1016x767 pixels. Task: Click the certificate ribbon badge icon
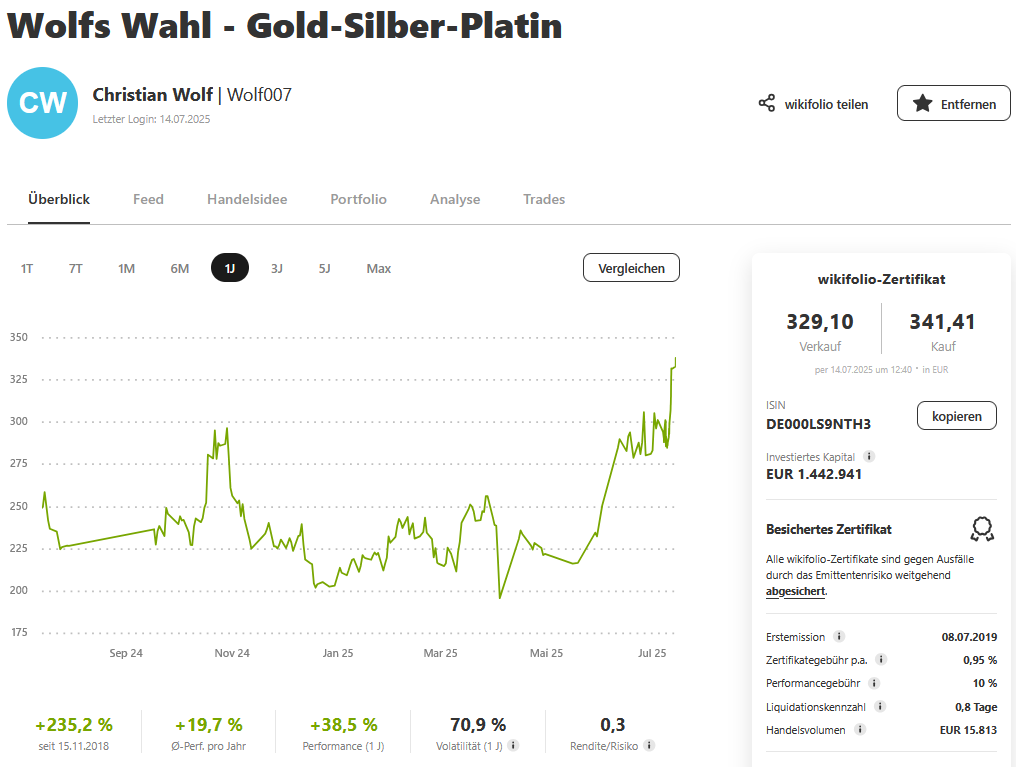click(982, 529)
